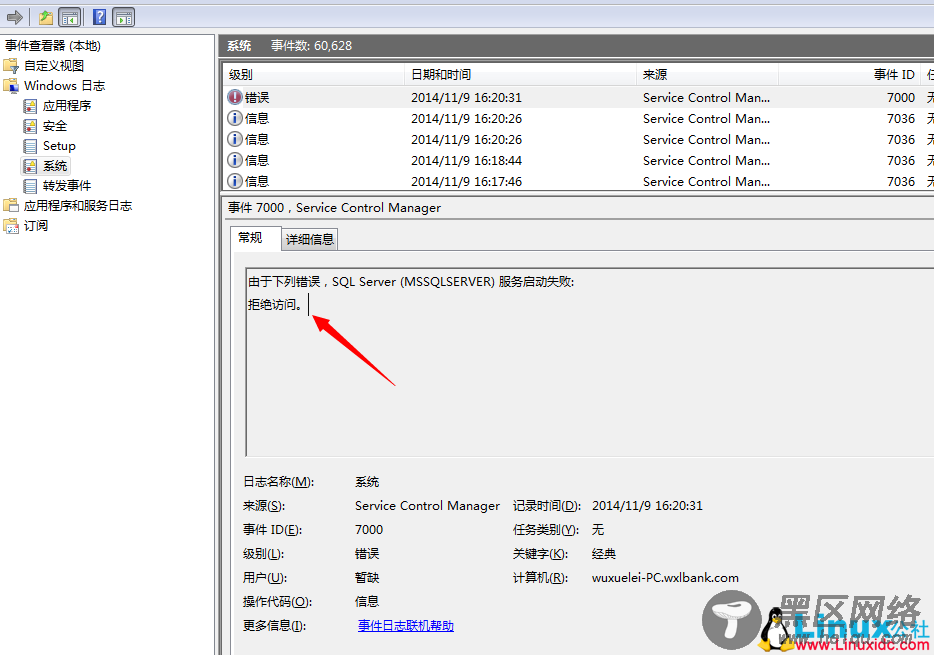
Task: Click info icon of the 16:17:46 event
Action: point(235,181)
